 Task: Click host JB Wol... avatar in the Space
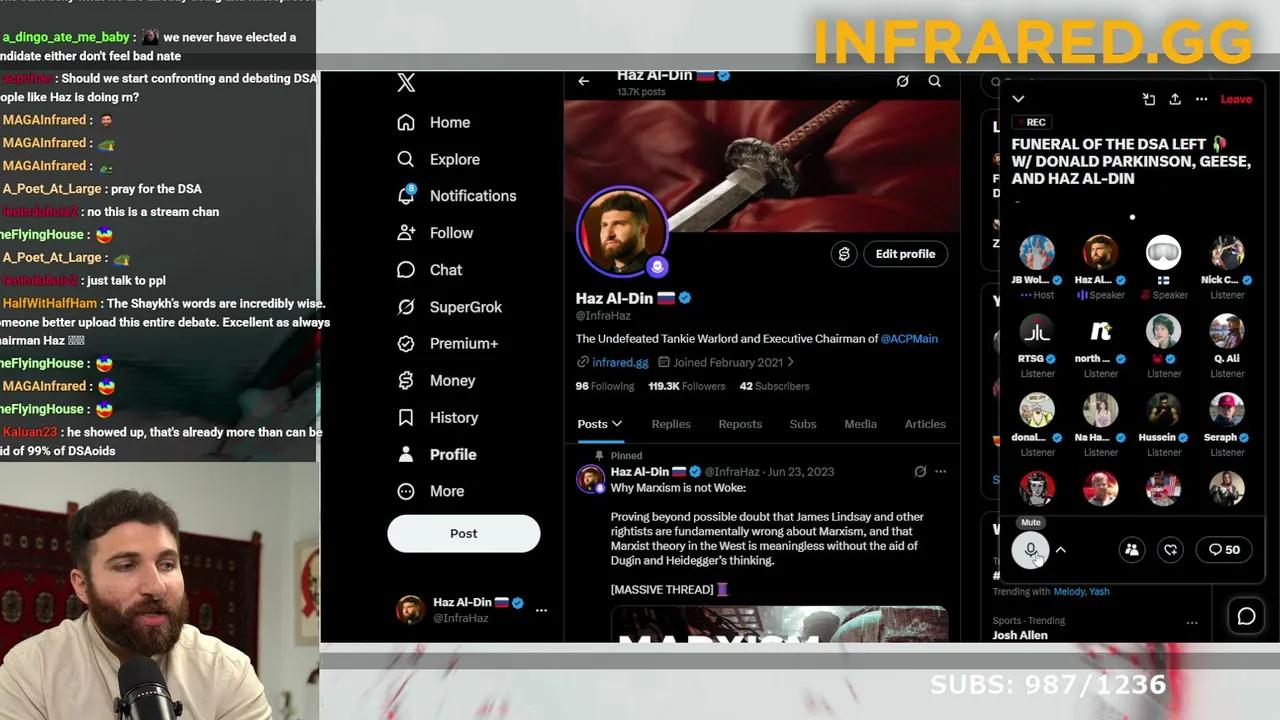1037,253
